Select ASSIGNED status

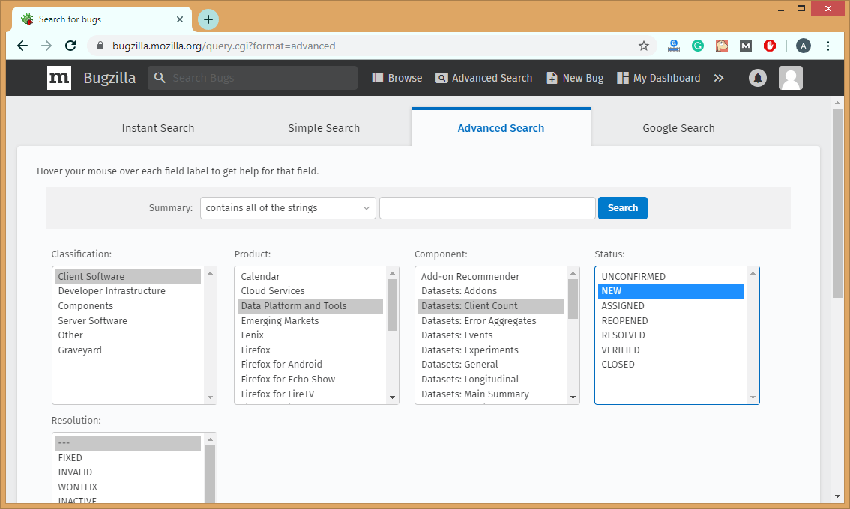(x=671, y=306)
